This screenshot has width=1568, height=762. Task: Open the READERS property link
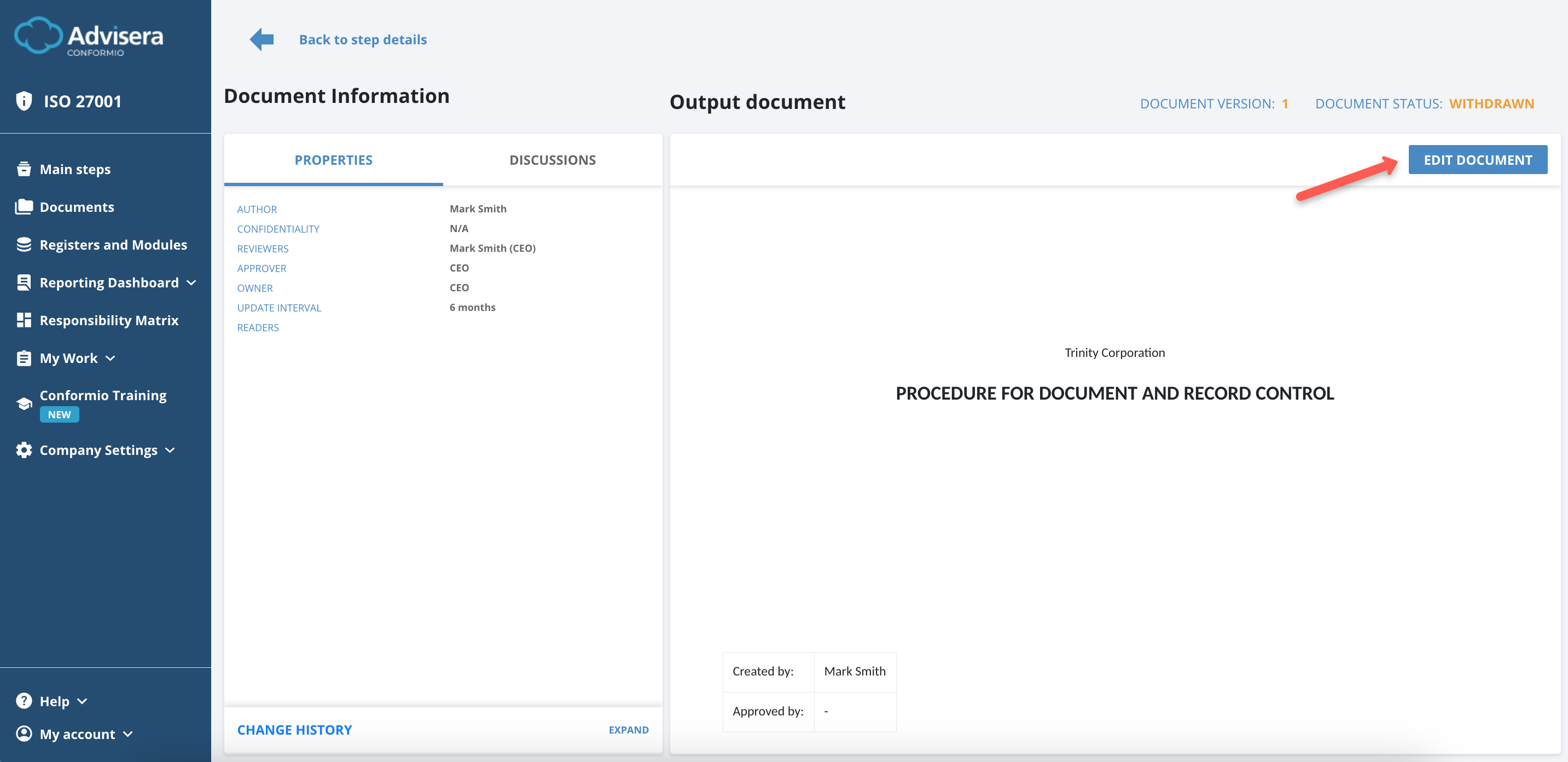pyautogui.click(x=258, y=327)
